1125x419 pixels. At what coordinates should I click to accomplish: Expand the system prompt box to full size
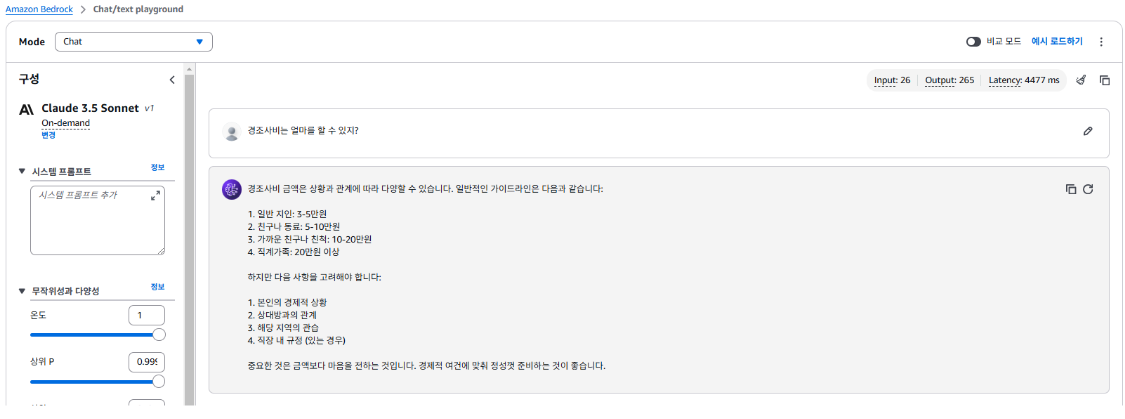155,196
